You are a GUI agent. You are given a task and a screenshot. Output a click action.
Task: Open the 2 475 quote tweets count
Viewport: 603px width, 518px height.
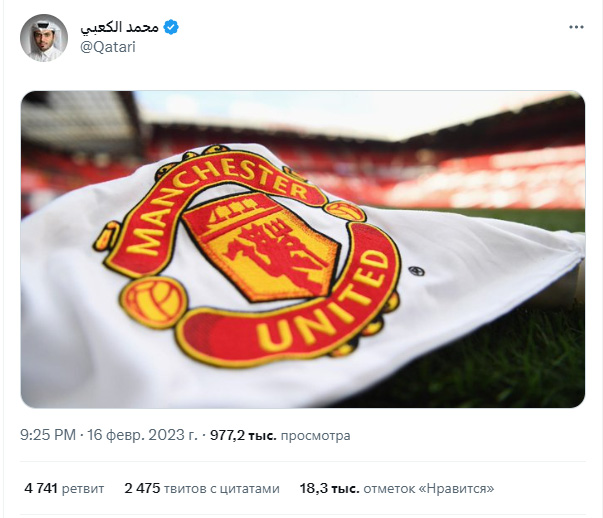[x=142, y=488]
